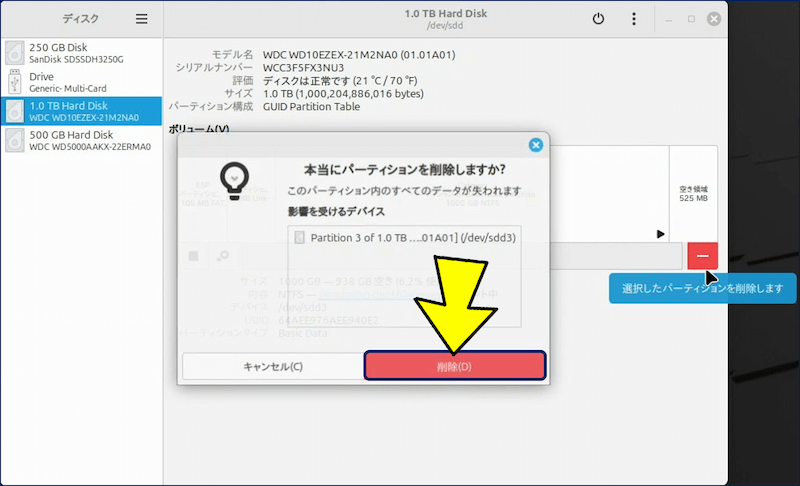The image size is (800, 486).
Task: Click the 250 GB disk drive icon
Action: click(15, 53)
